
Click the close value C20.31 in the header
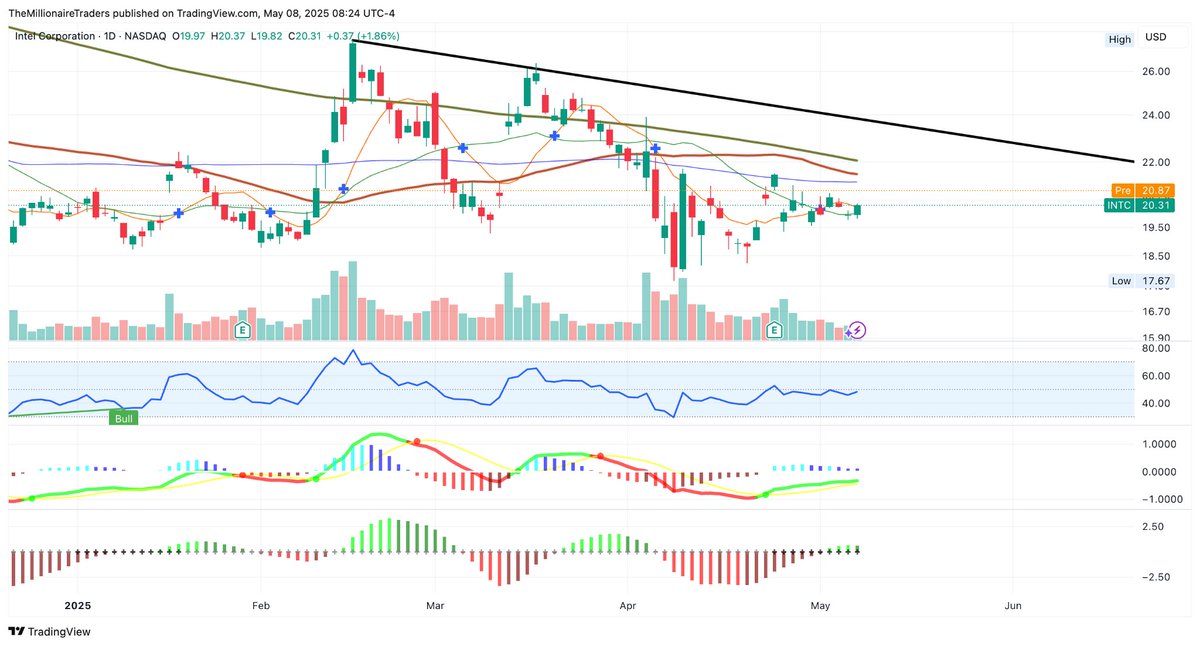coord(304,36)
